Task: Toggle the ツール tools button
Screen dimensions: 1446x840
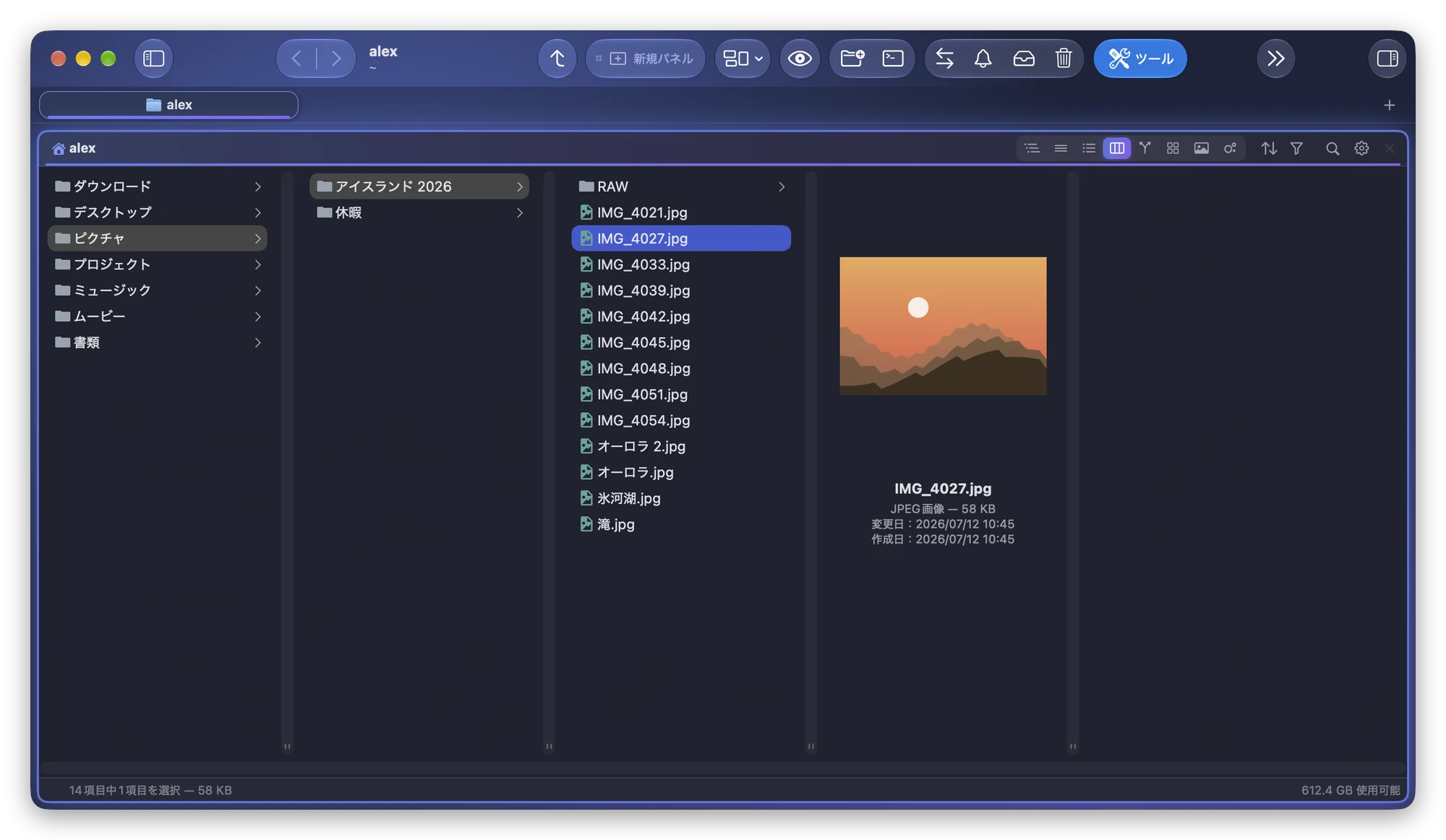Action: pyautogui.click(x=1139, y=59)
